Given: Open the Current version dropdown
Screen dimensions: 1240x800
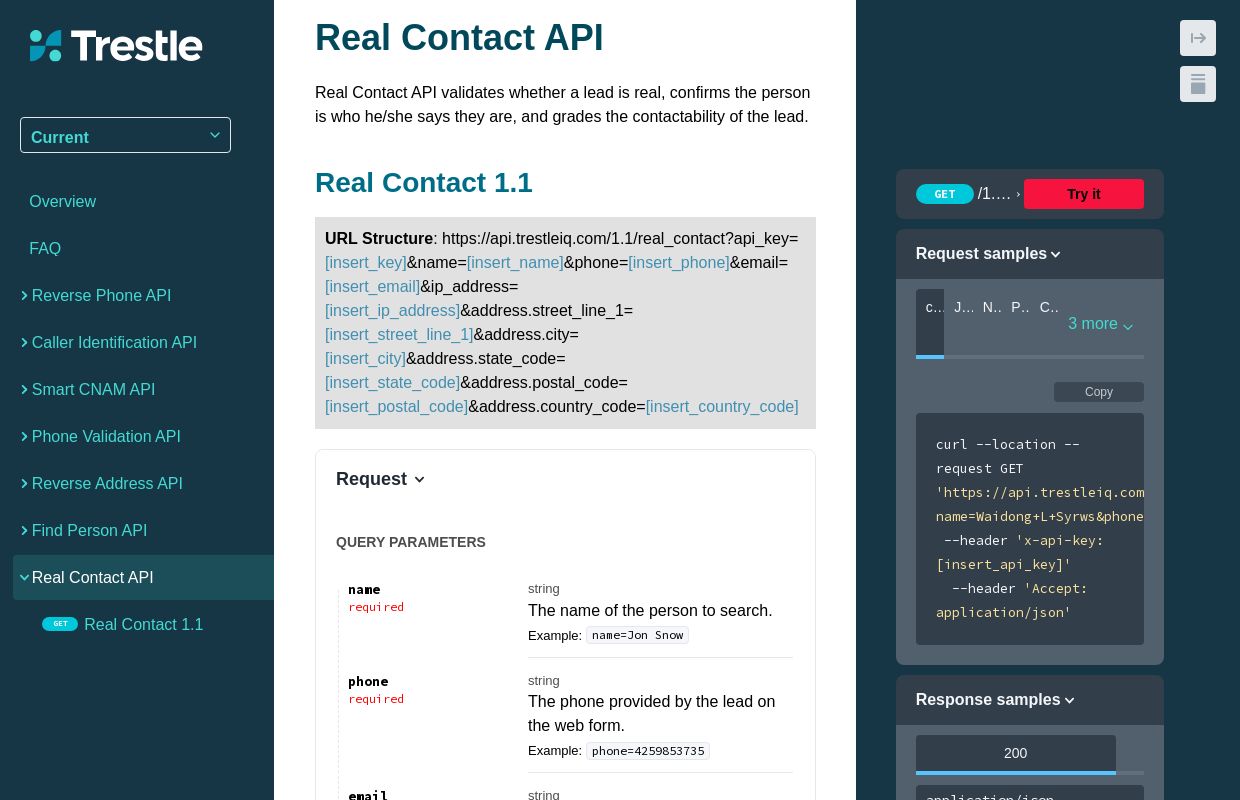Looking at the screenshot, I should [125, 135].
